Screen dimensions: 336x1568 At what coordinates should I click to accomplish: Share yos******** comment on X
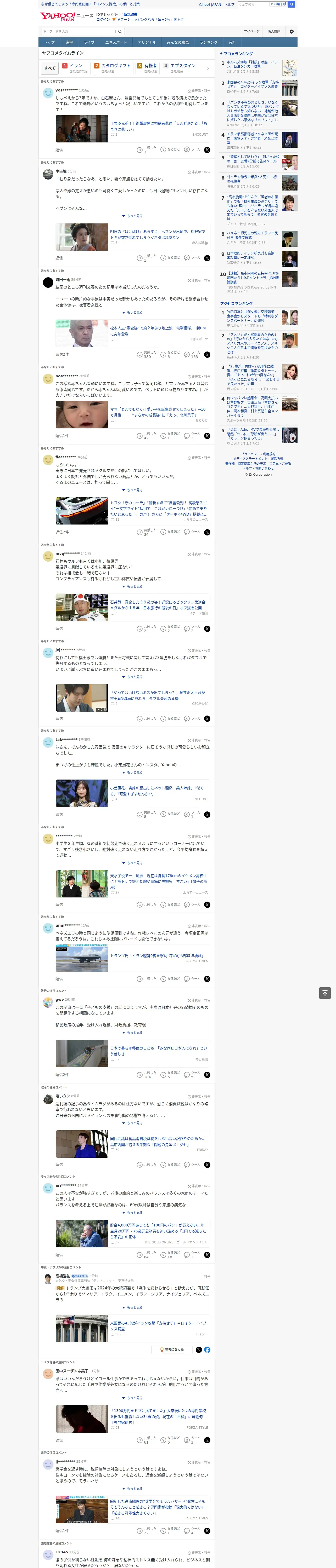pyautogui.click(x=207, y=150)
